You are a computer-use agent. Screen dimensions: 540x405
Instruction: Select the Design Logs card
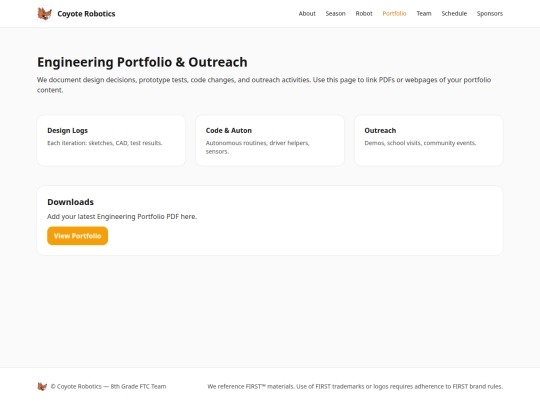pos(111,141)
